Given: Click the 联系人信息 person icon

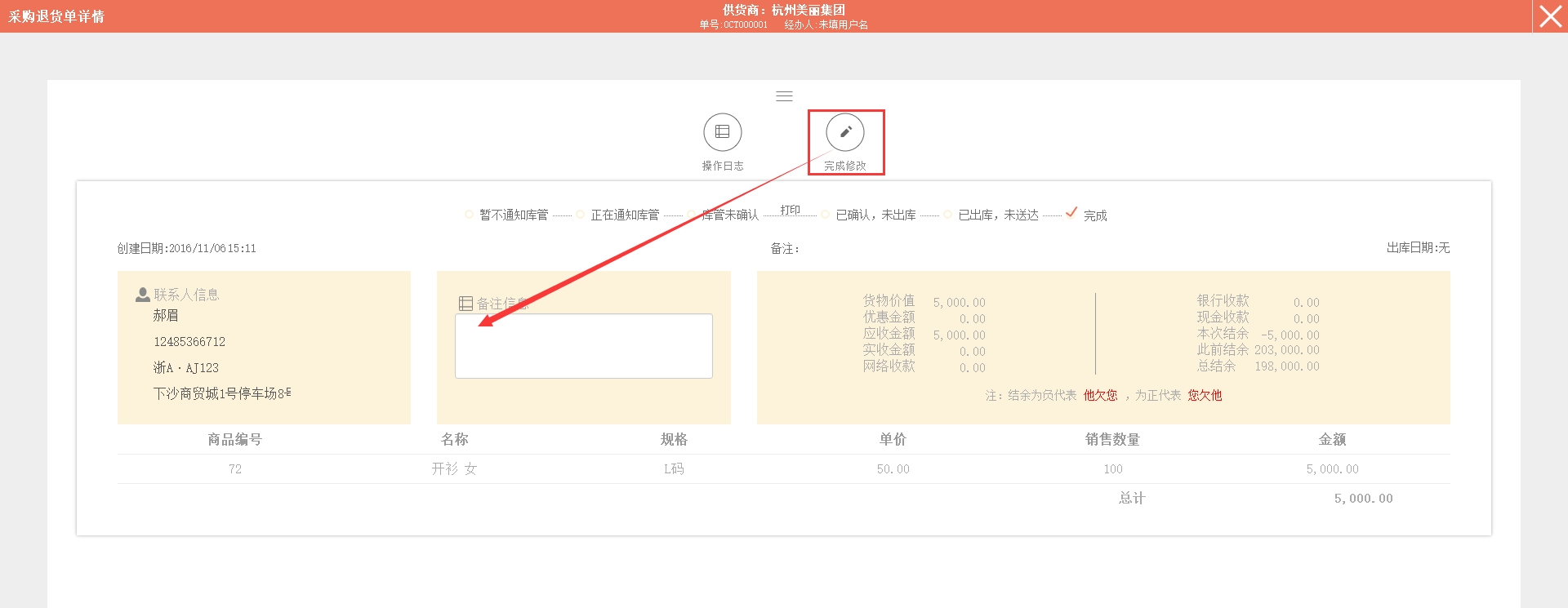Looking at the screenshot, I should point(142,295).
